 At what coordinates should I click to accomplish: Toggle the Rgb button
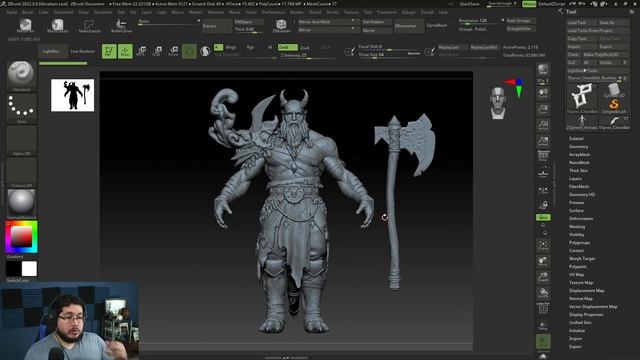pyautogui.click(x=250, y=47)
